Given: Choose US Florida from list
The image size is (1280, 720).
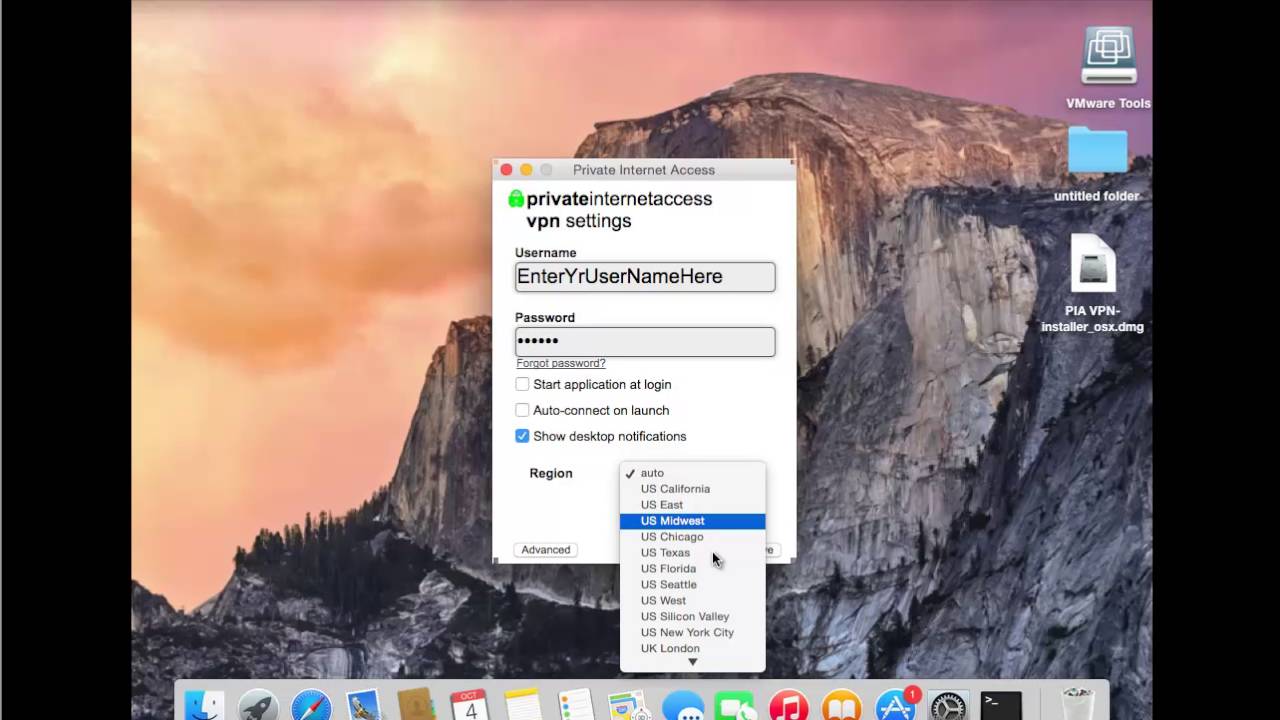Looking at the screenshot, I should pyautogui.click(x=692, y=569).
